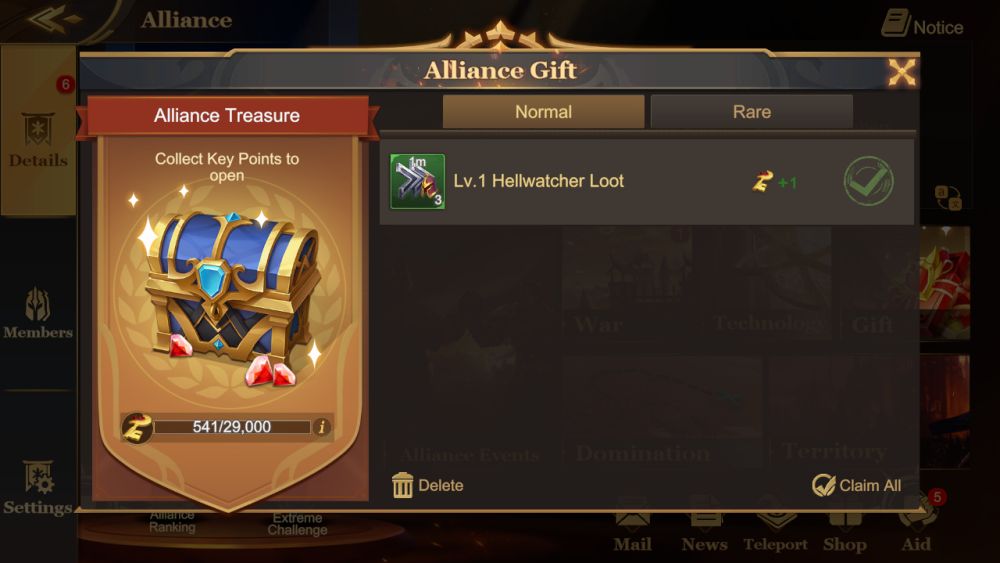1000x563 pixels.
Task: Switch to the Rare gift tab
Action: (752, 112)
